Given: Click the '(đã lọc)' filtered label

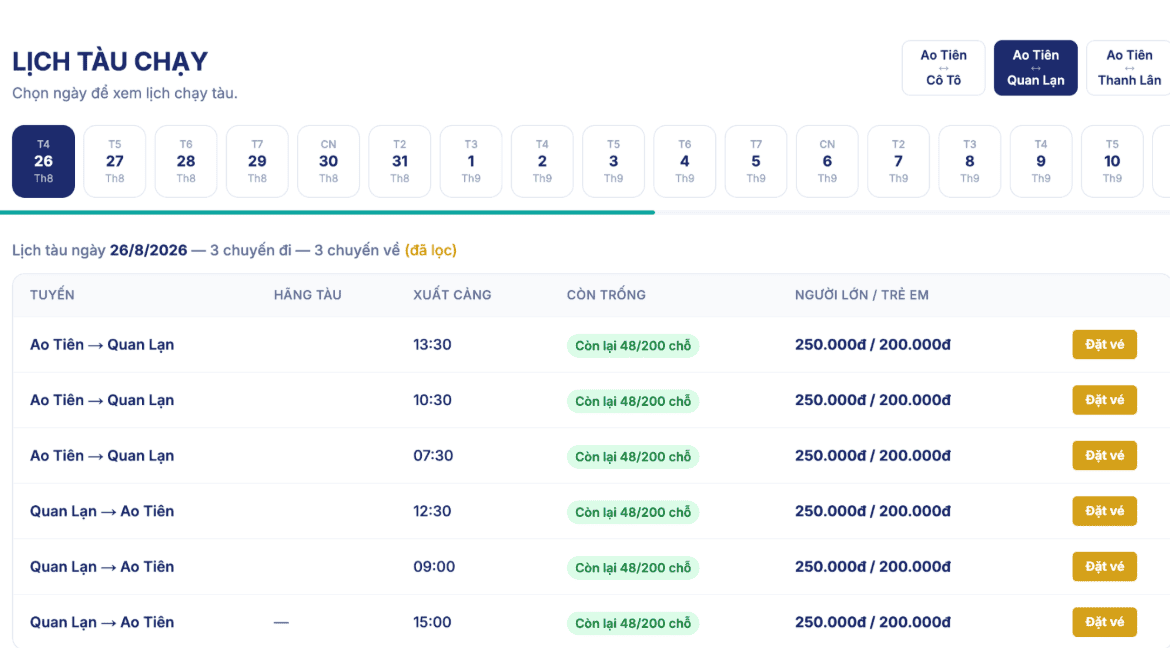Looking at the screenshot, I should (x=431, y=250).
